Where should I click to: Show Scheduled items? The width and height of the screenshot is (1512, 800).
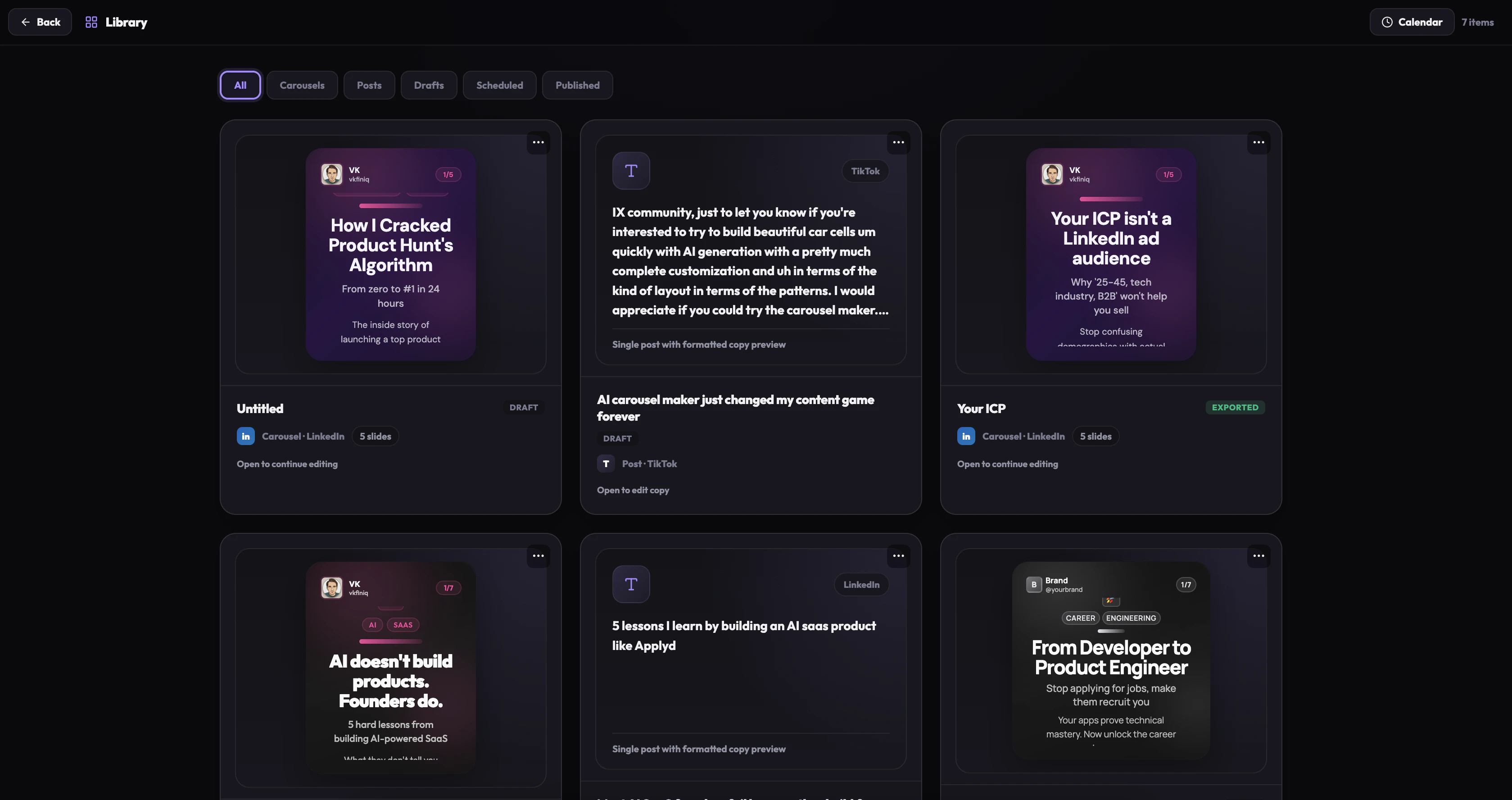pos(499,85)
